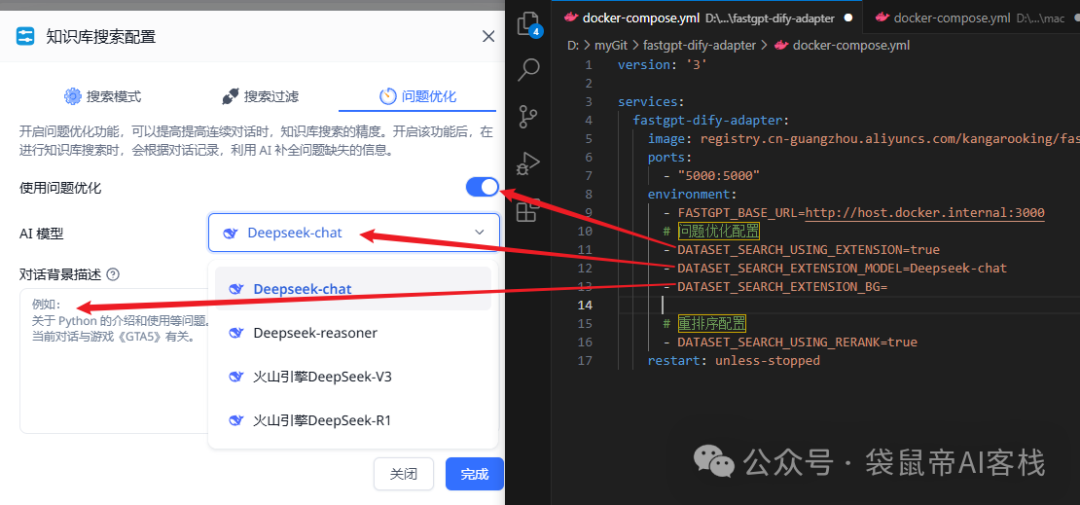The width and height of the screenshot is (1080, 505).
Task: Click the docker-compose.yml breadcrumb segment
Action: 851,46
